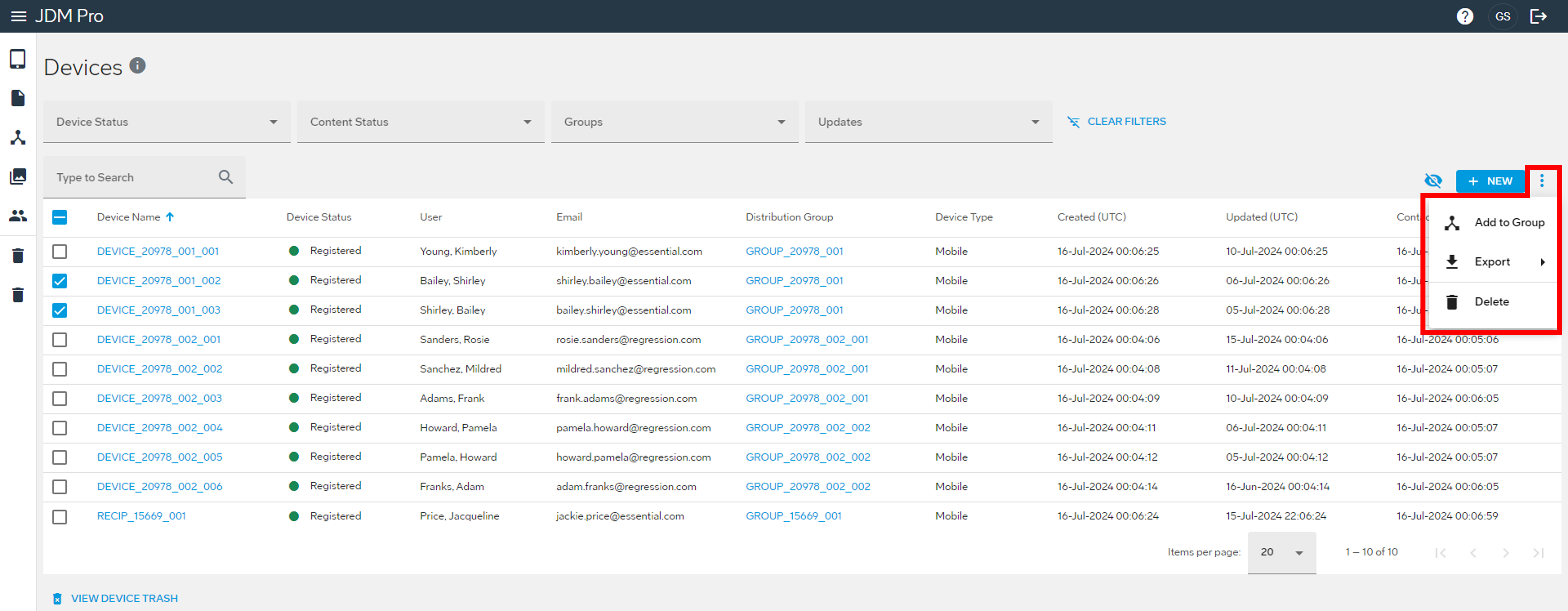Open the Items per page dropdown

point(1281,552)
